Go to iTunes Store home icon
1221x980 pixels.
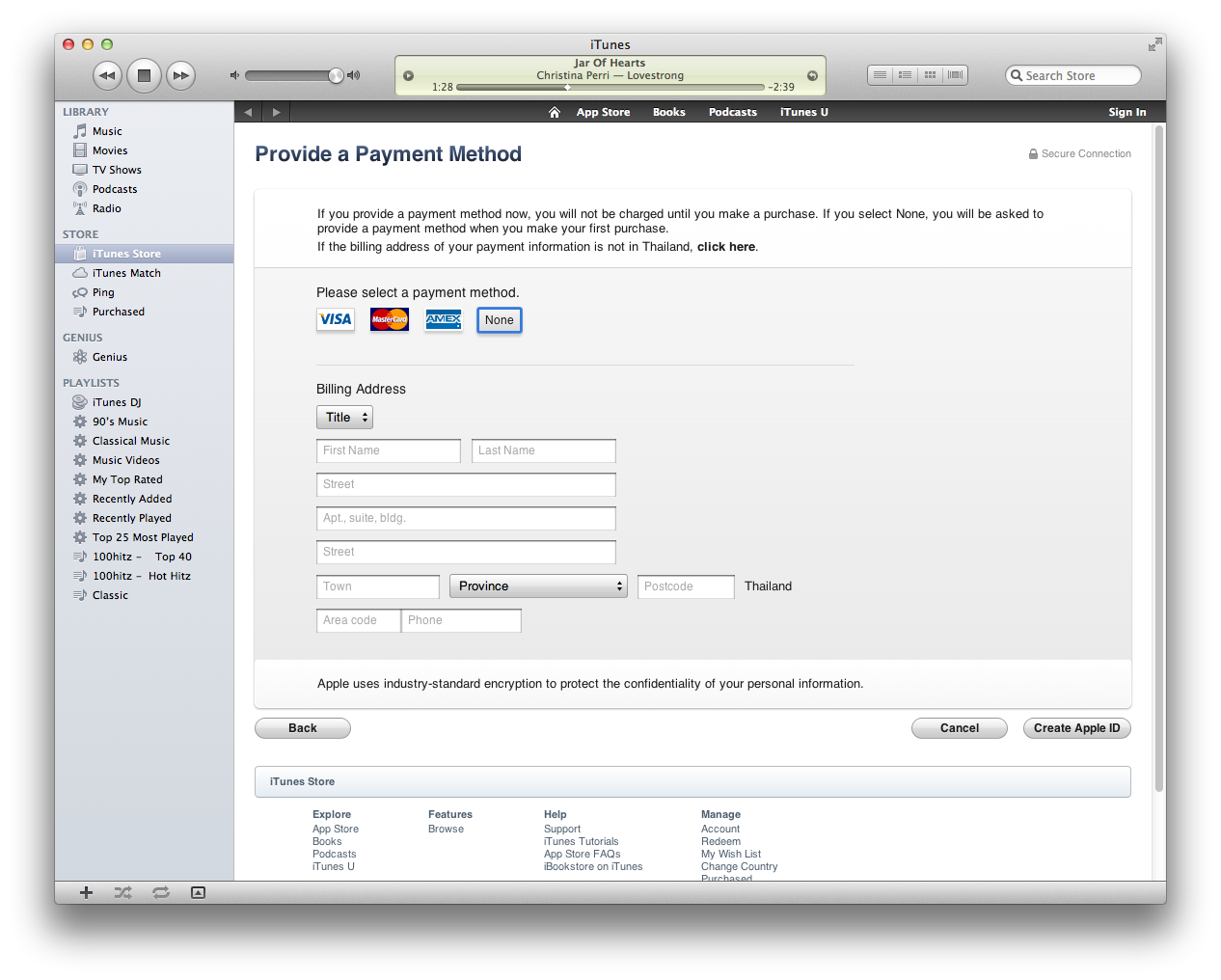coord(555,112)
